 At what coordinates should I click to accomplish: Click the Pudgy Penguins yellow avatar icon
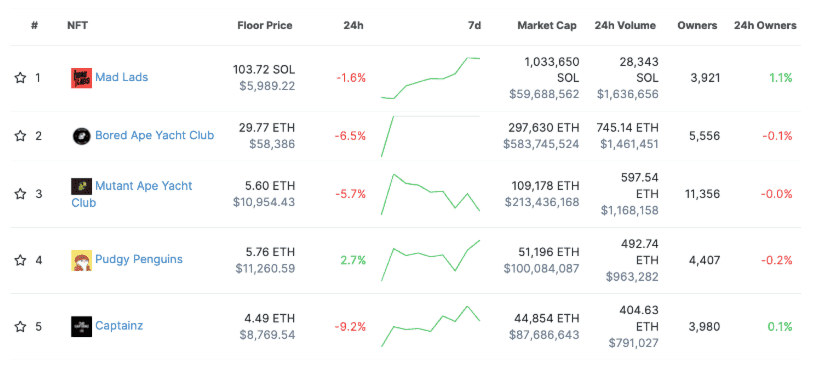81,260
